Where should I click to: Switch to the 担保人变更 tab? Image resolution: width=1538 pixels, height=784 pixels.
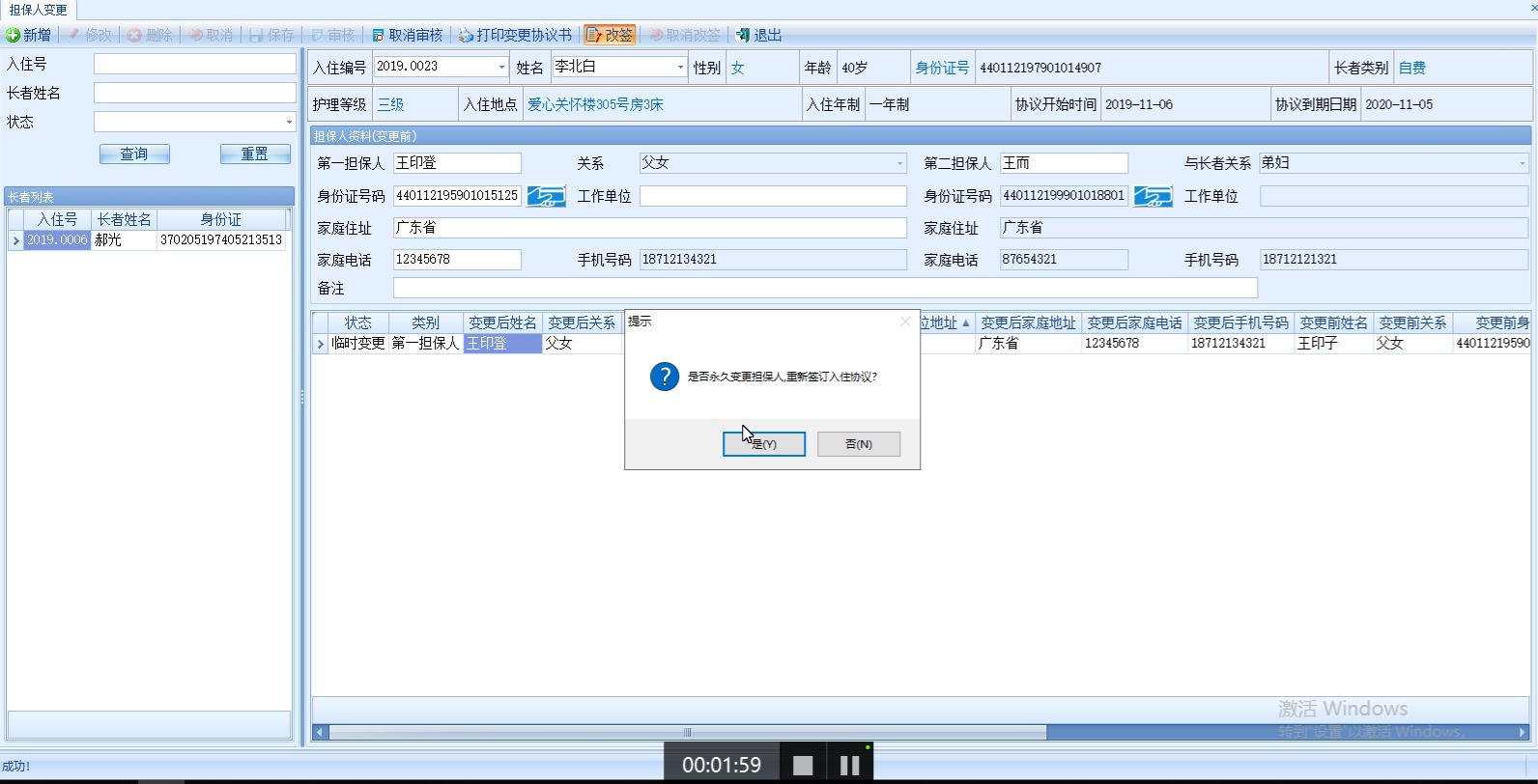[x=39, y=10]
